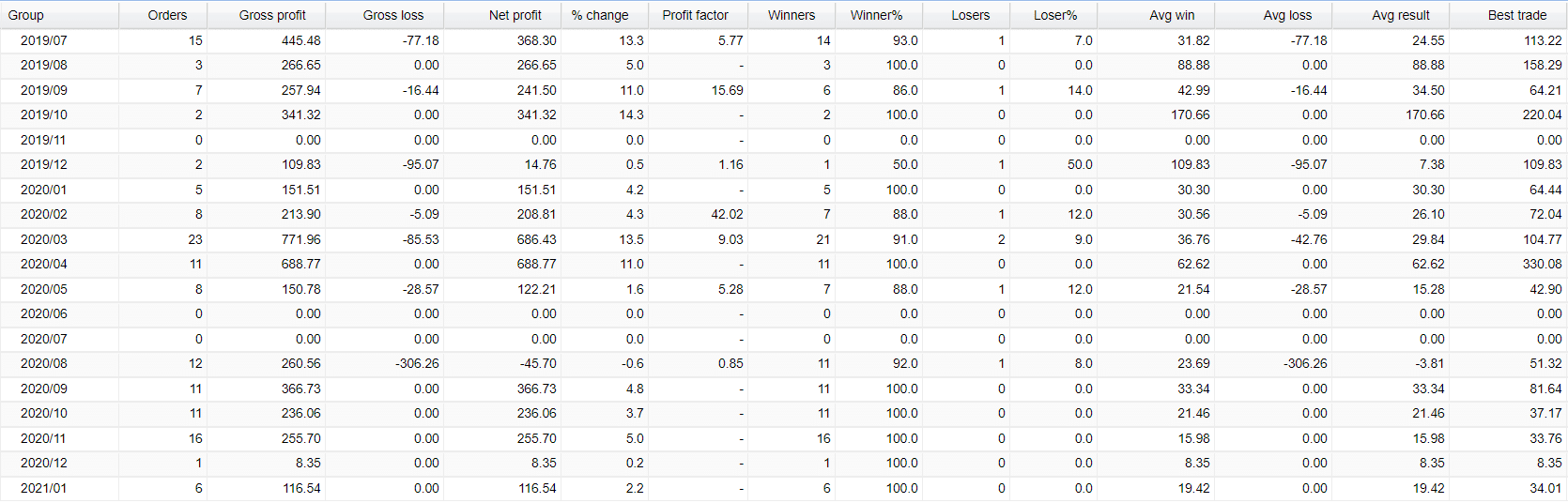This screenshot has height=503, width=1568.
Task: Click avg loss value -95.07
Action: click(x=1309, y=164)
